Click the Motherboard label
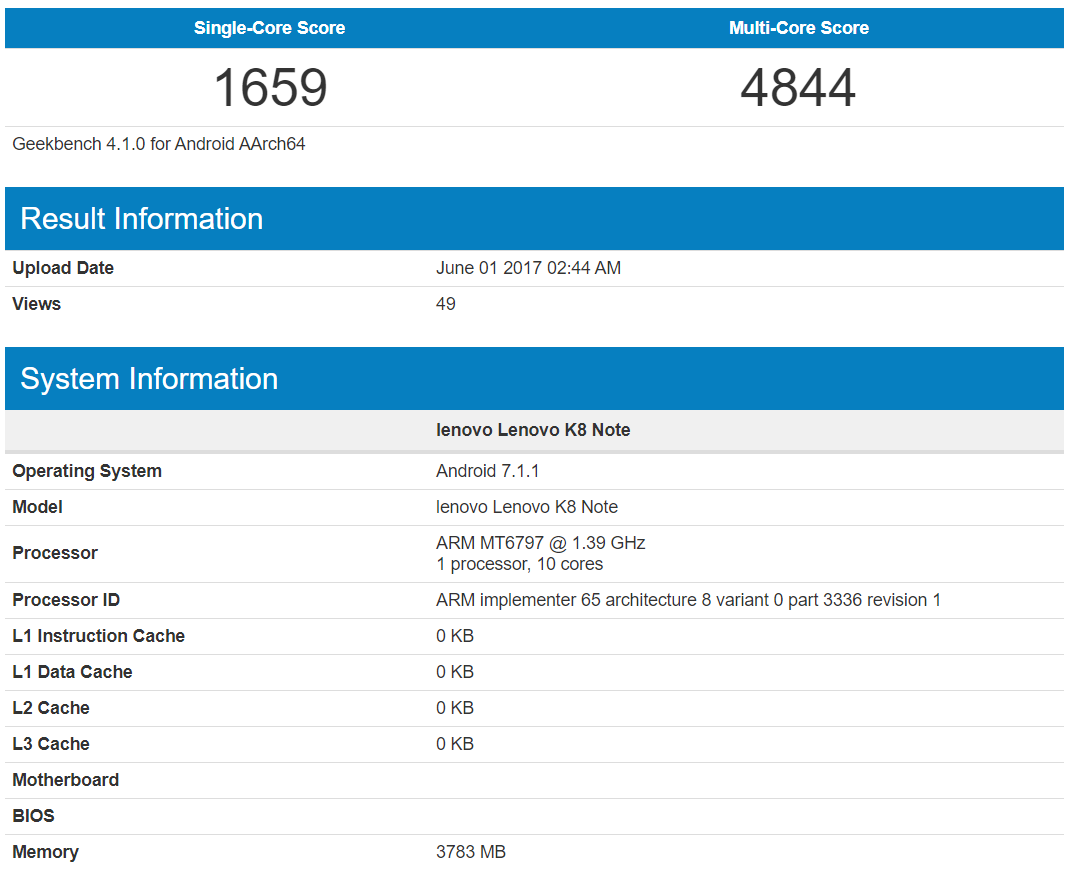Image resolution: width=1090 pixels, height=882 pixels. tap(65, 781)
